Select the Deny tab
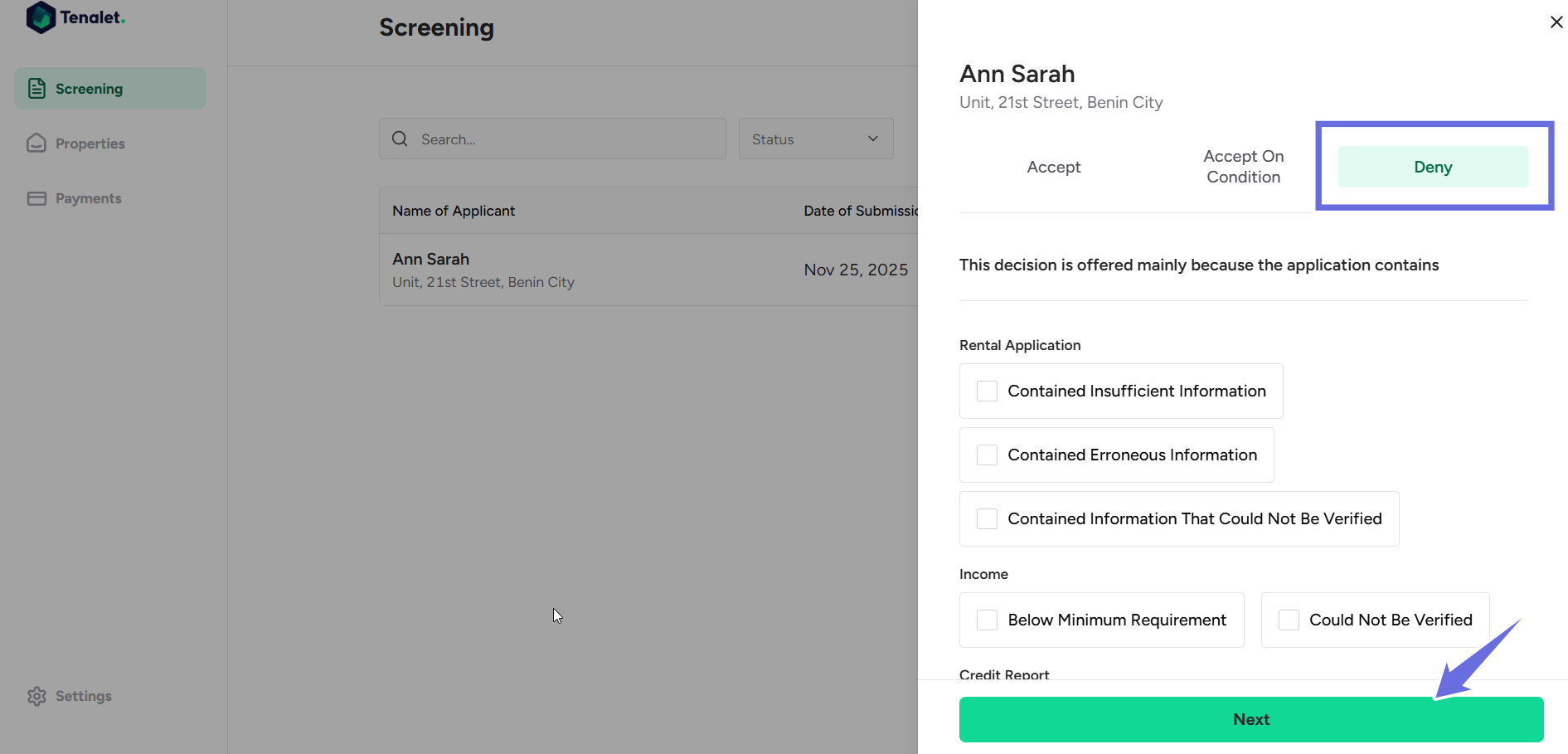 click(x=1432, y=167)
